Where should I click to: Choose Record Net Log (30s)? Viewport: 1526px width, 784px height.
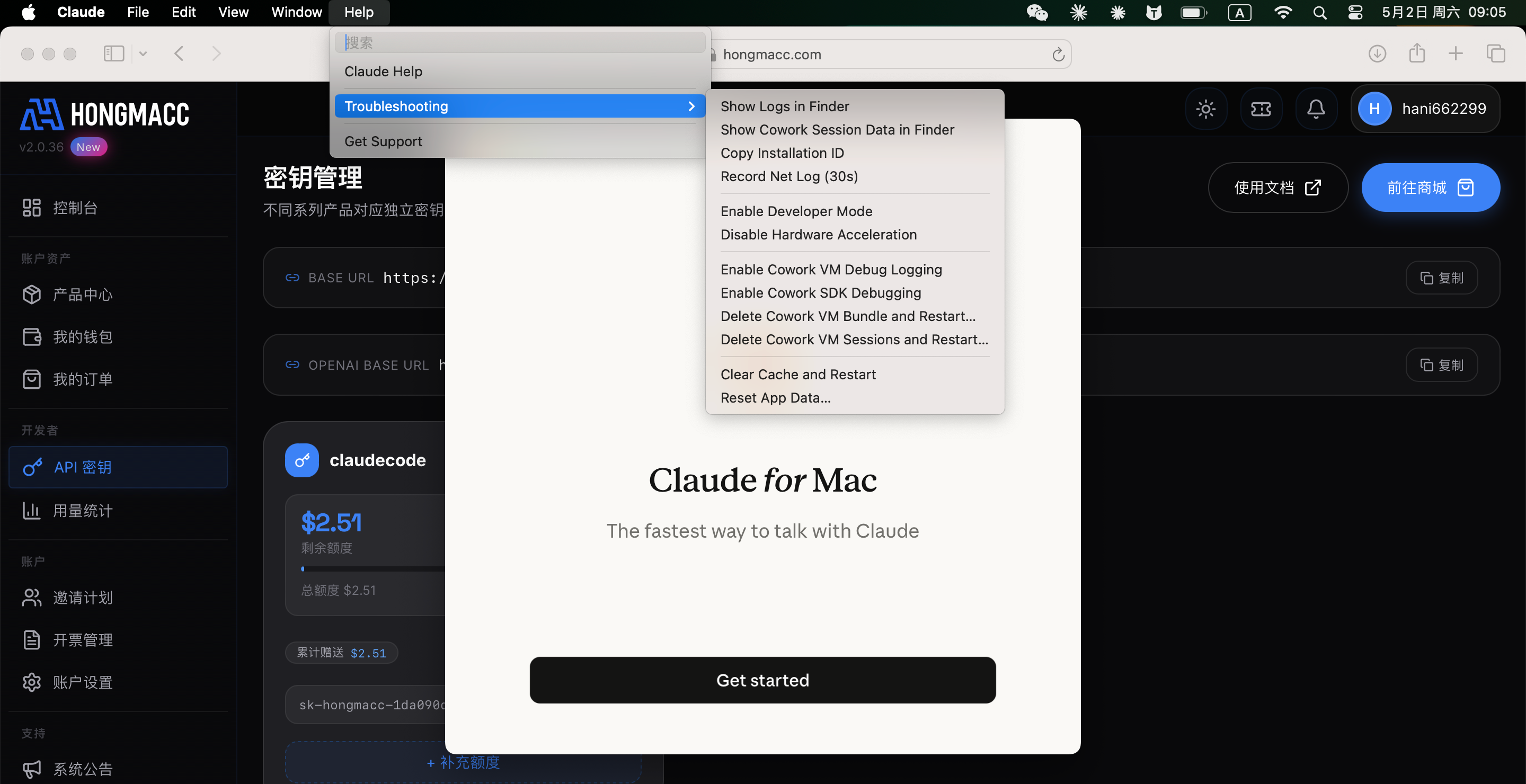point(854,176)
